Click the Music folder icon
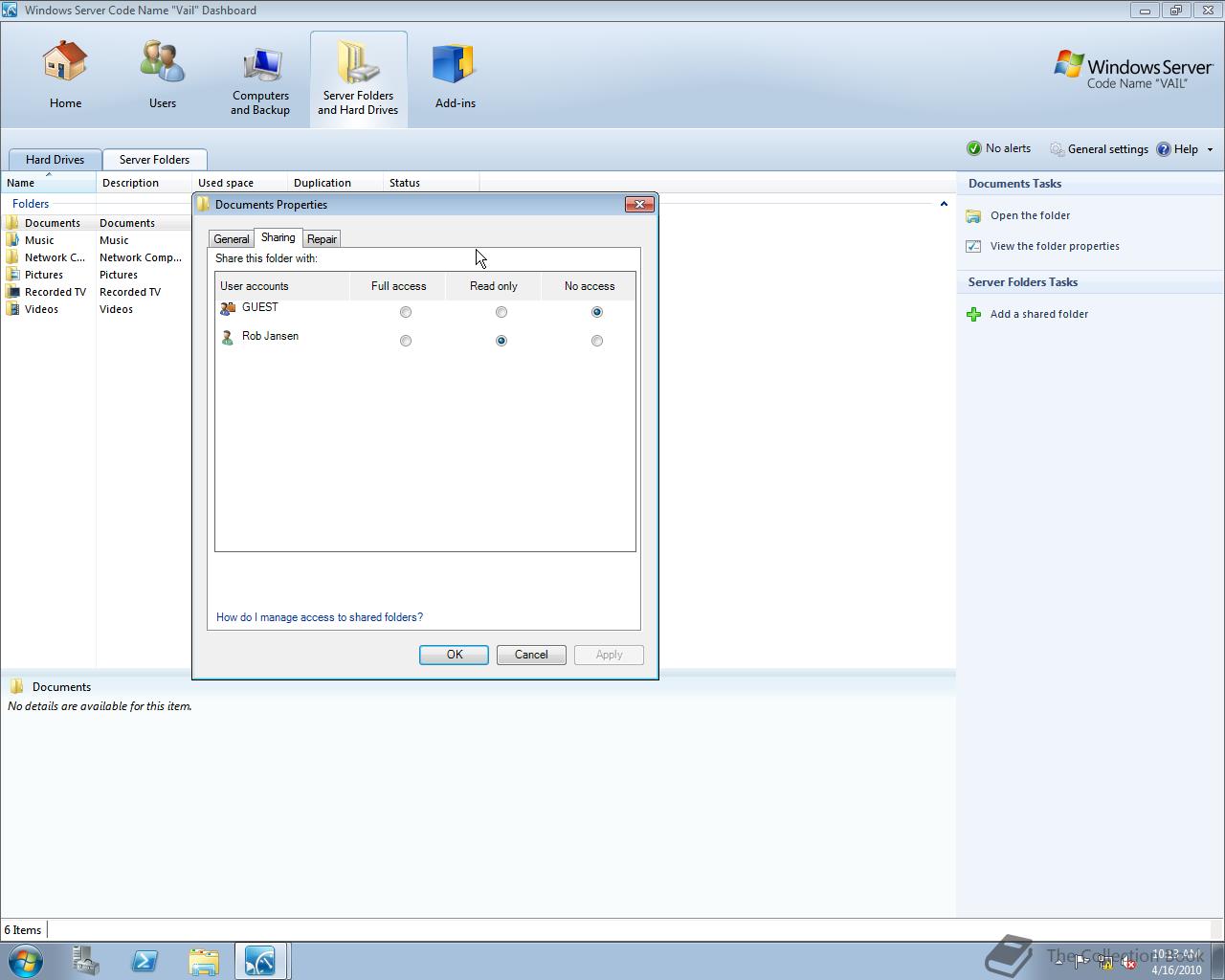This screenshot has height=980, width=1225. (12, 239)
